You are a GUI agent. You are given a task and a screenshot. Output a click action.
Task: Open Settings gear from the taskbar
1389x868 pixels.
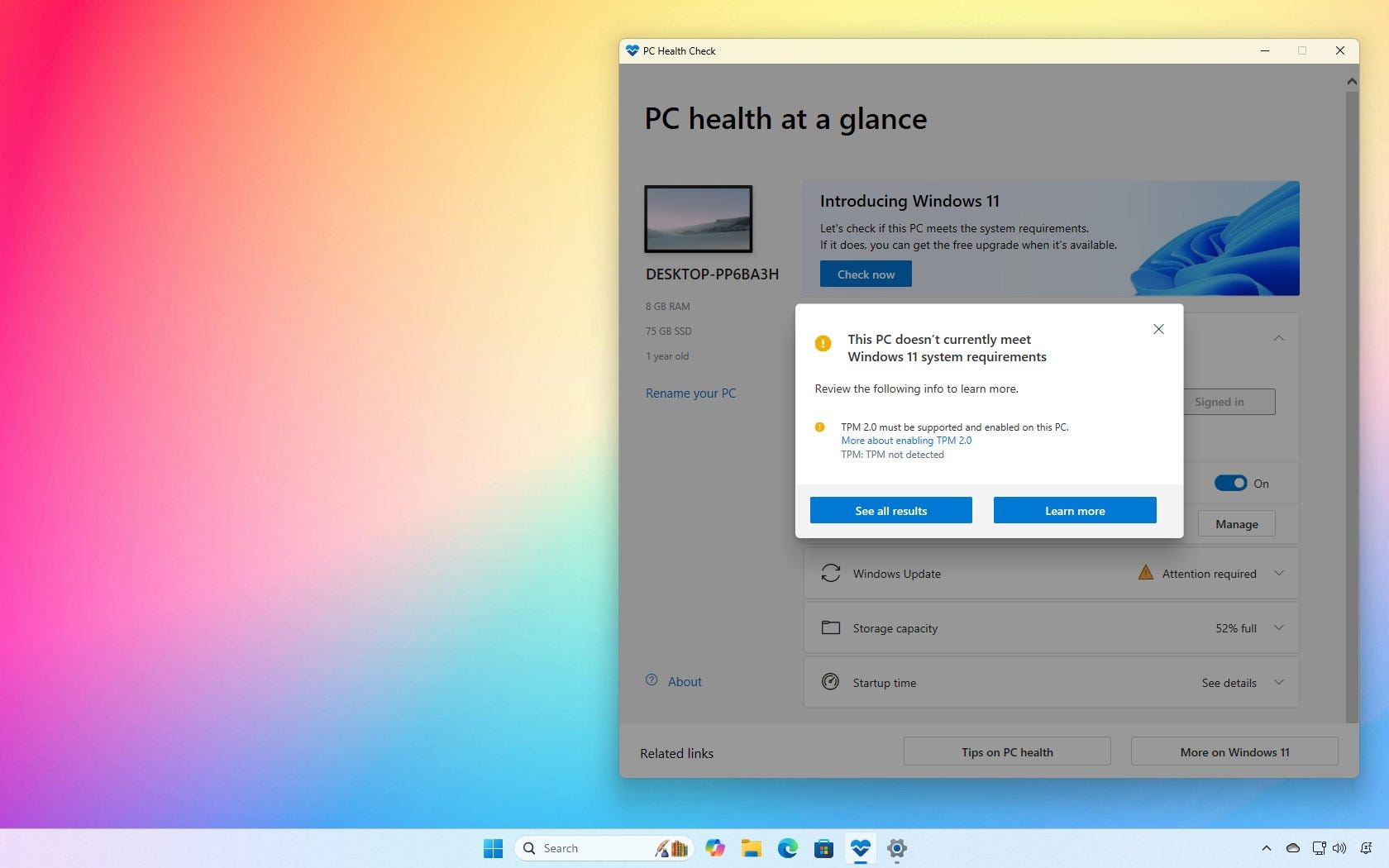click(x=897, y=848)
